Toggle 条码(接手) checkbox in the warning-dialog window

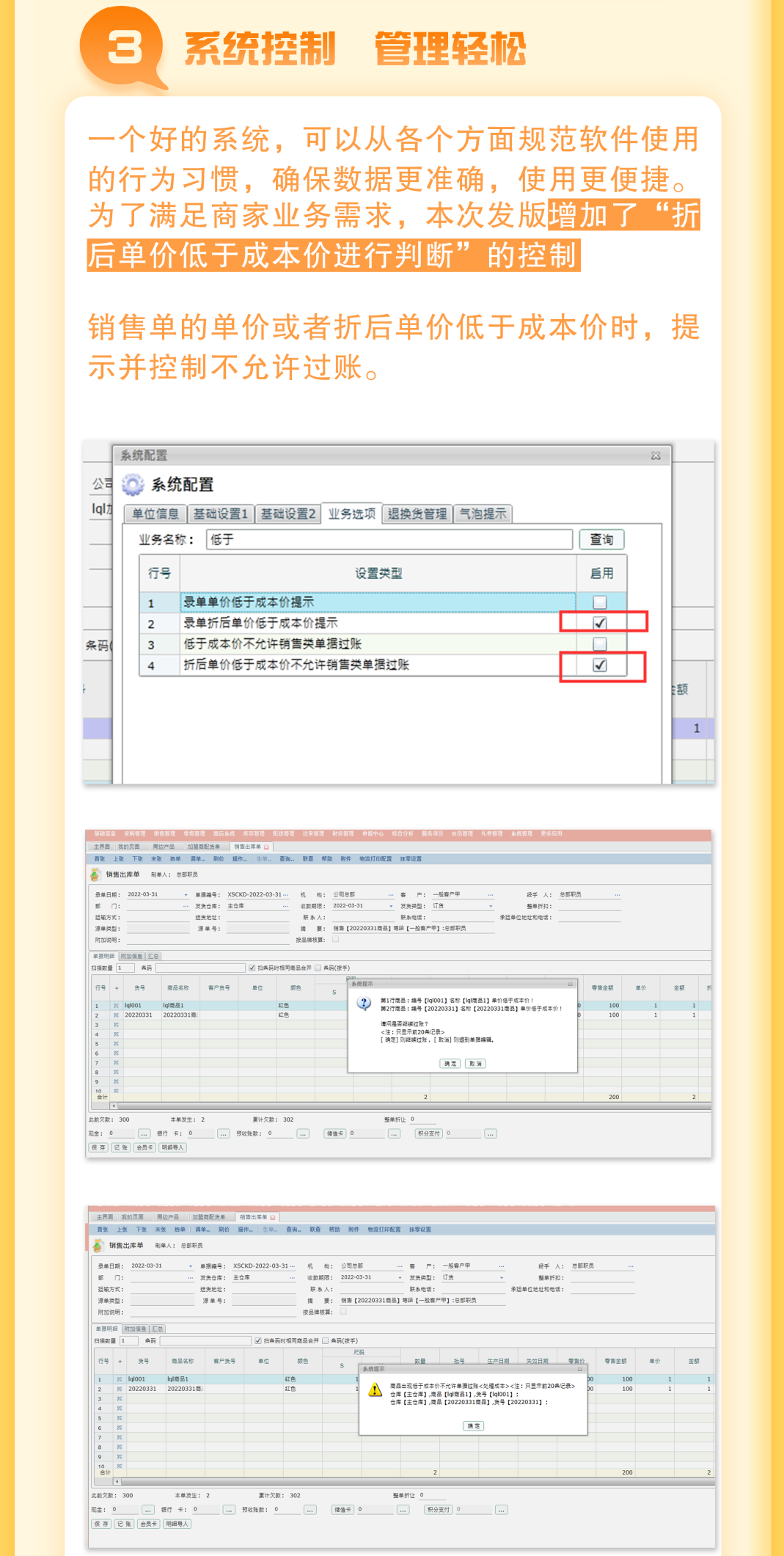[325, 1340]
